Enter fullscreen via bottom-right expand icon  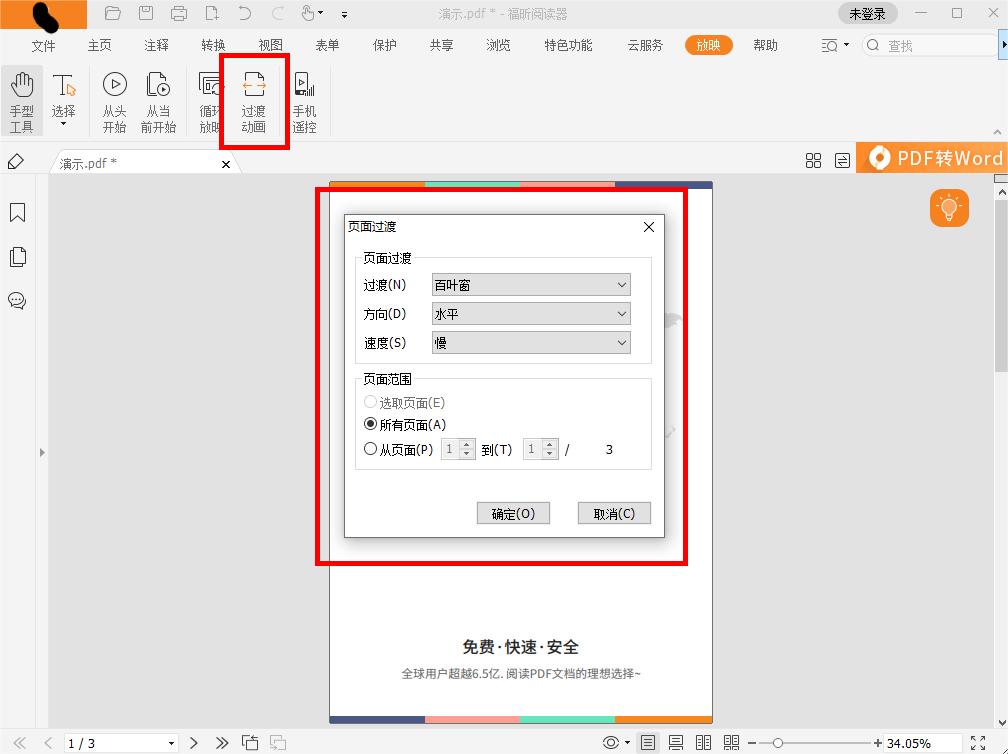coord(977,743)
